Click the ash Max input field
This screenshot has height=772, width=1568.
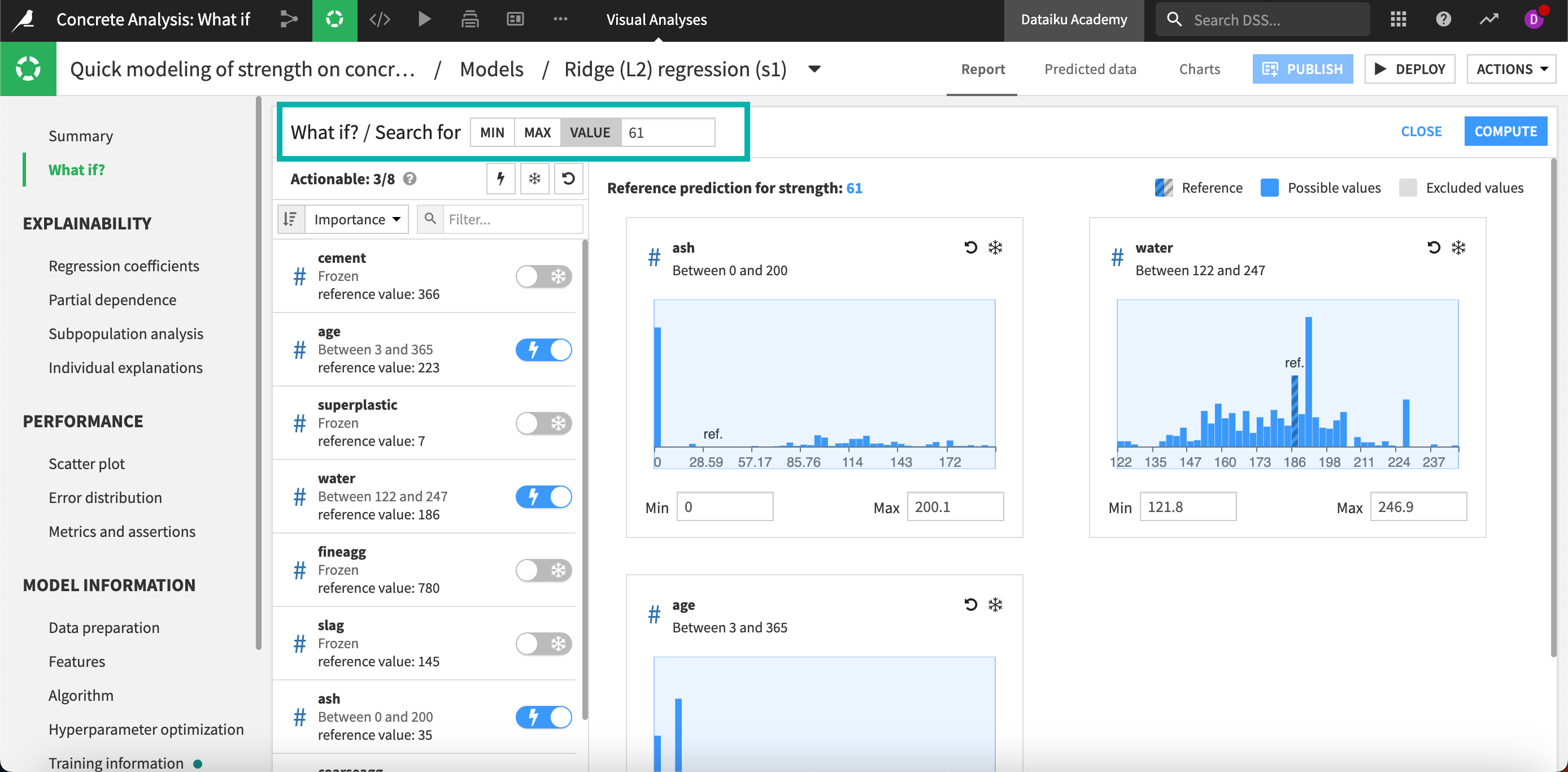click(x=955, y=506)
